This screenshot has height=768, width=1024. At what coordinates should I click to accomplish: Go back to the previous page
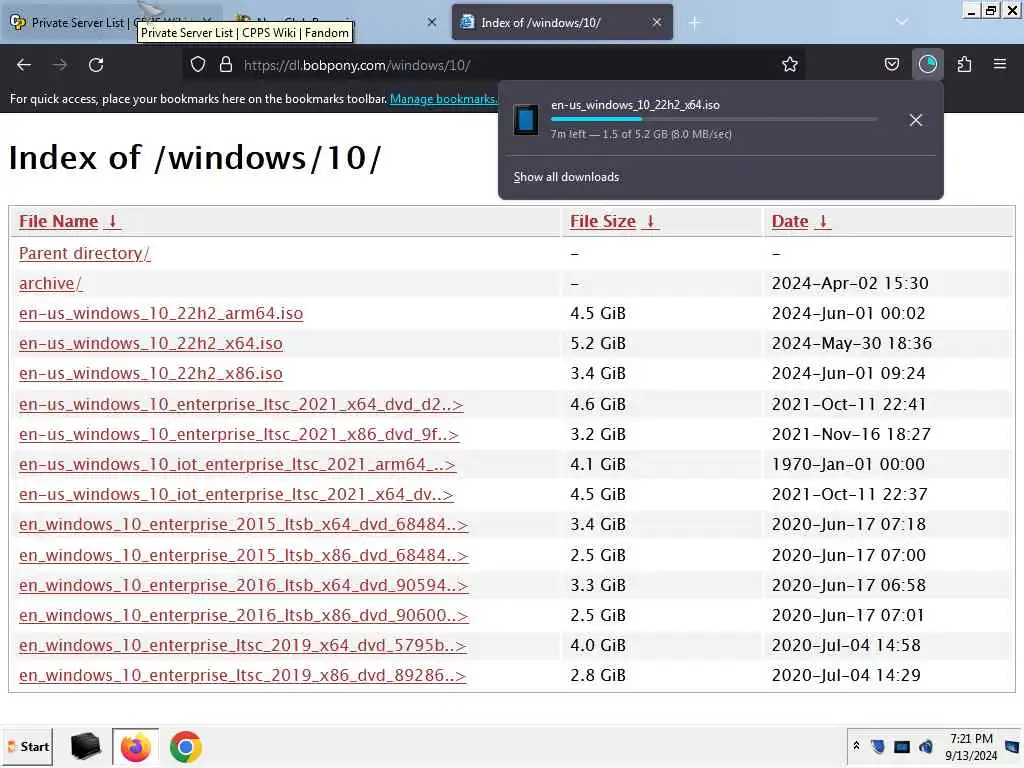tap(24, 65)
